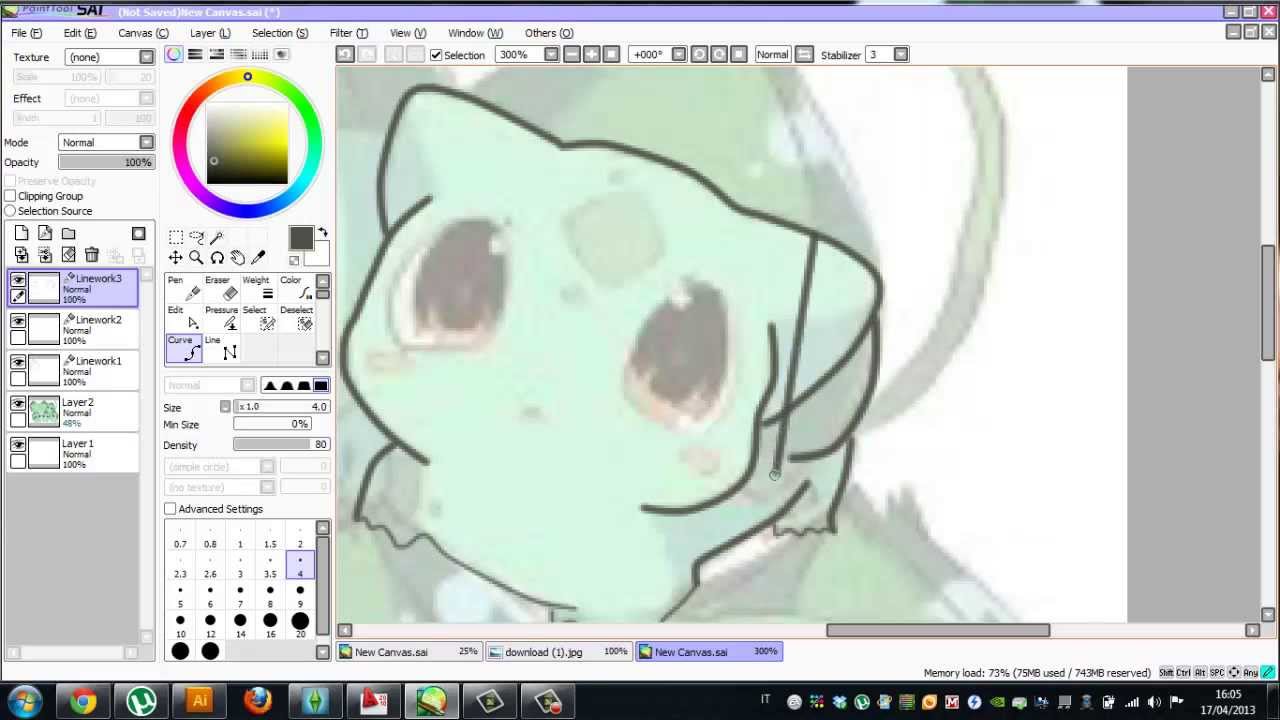Adjust the layer Opacity slider
This screenshot has height=720, width=1280.
[x=105, y=162]
